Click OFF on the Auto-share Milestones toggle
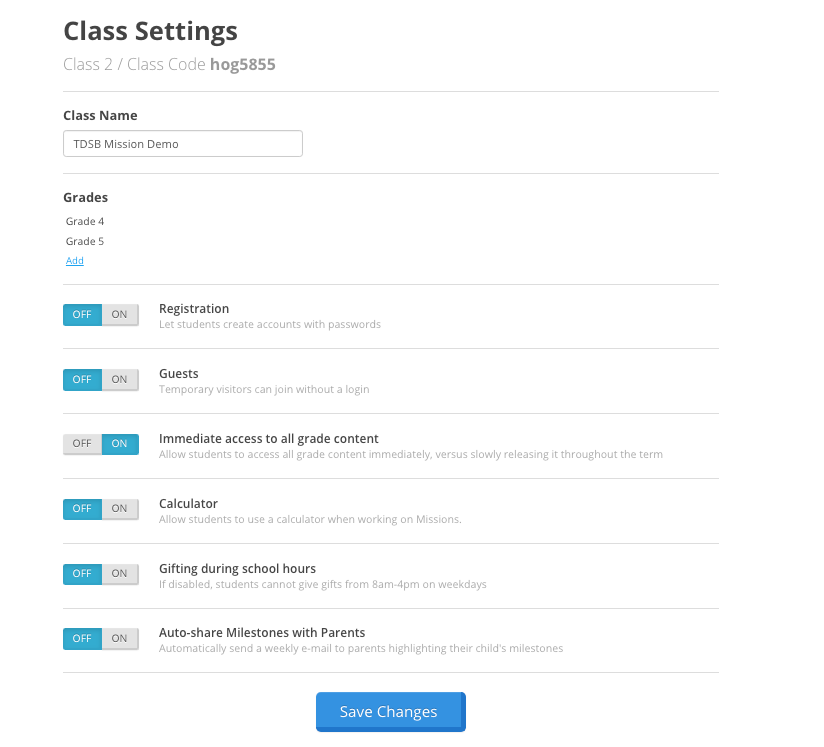The image size is (824, 747). click(x=82, y=638)
